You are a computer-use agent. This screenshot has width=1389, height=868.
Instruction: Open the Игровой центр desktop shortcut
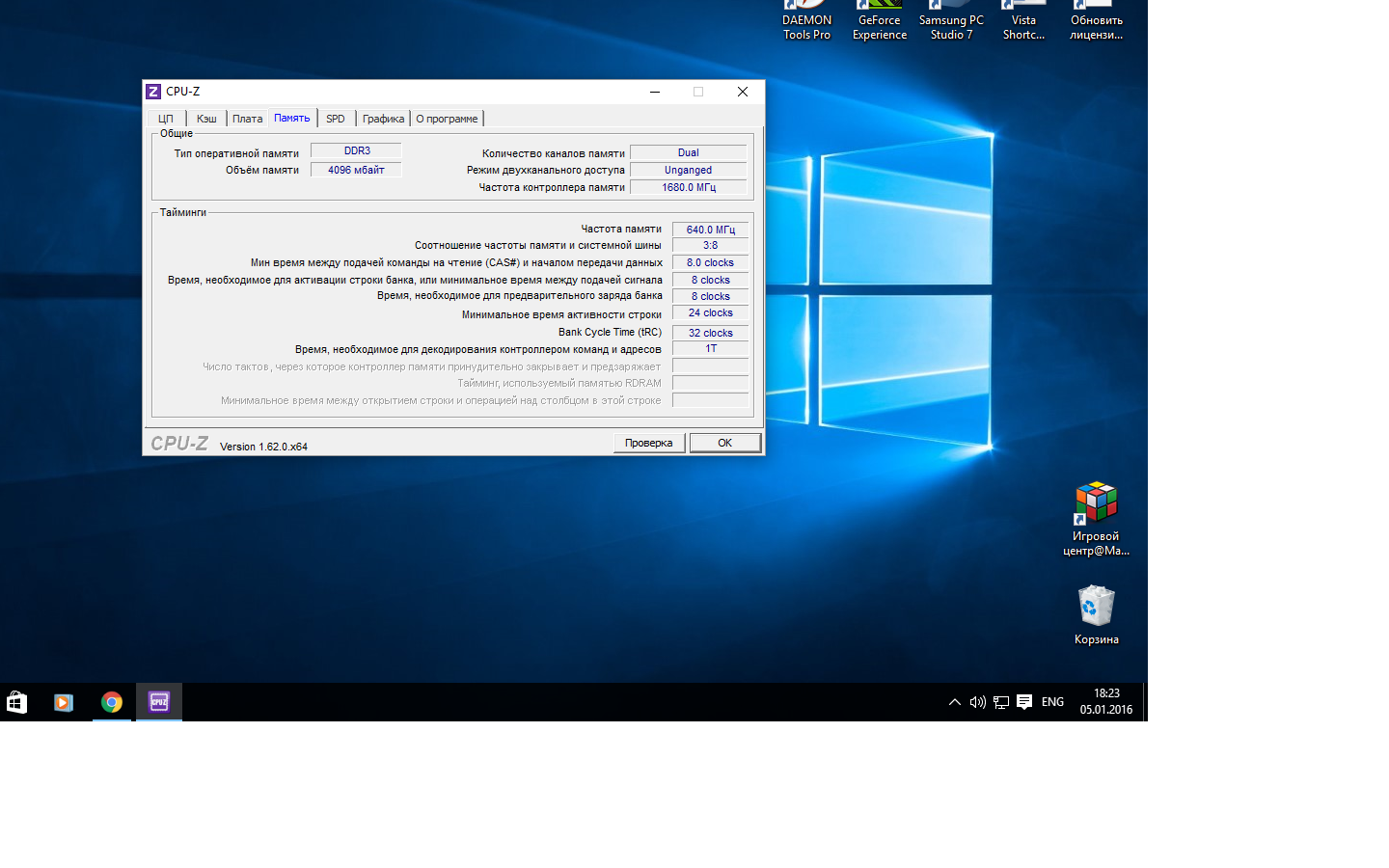tap(1096, 505)
